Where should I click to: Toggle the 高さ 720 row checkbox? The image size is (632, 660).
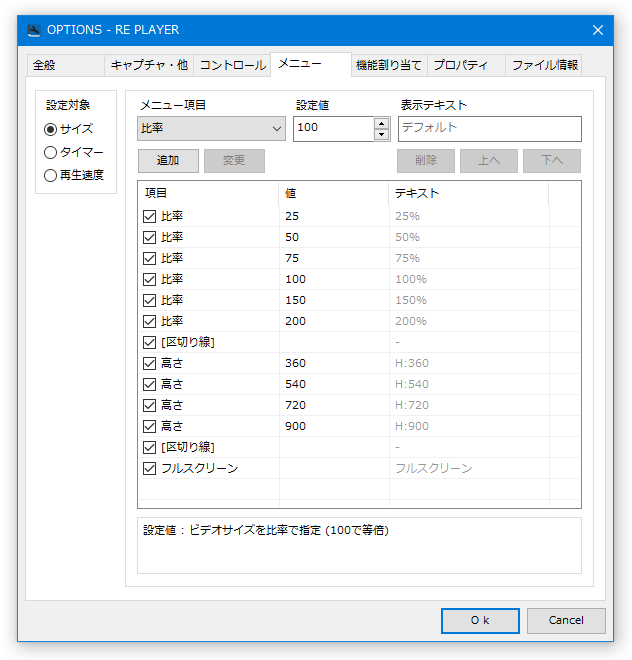(x=149, y=405)
